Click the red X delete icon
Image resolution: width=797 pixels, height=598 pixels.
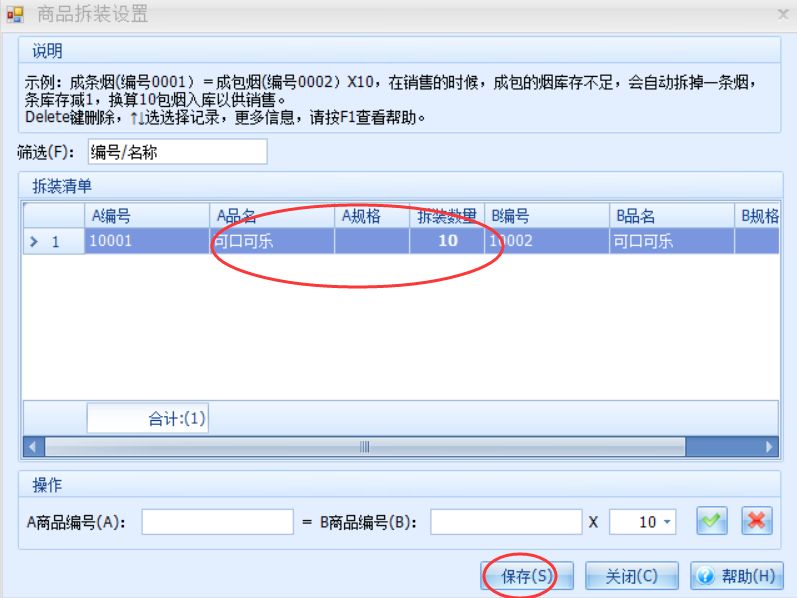[x=756, y=521]
